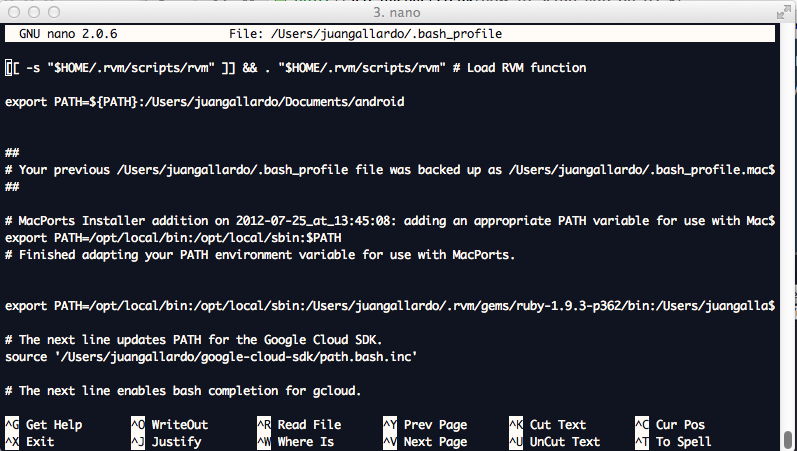This screenshot has width=797, height=451.
Task: Click the ^G Get Help shortcut
Action: click(x=44, y=425)
